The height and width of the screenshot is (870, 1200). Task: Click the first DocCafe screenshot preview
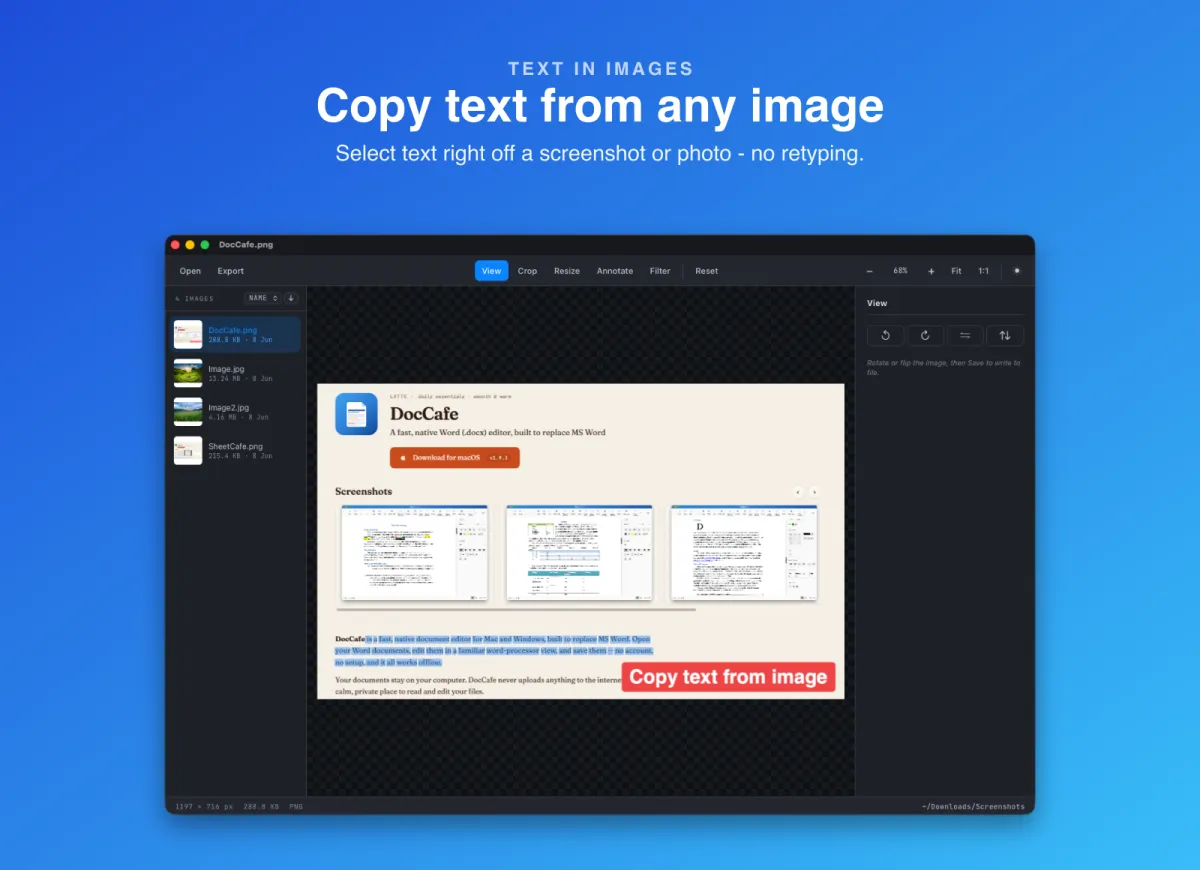point(415,553)
